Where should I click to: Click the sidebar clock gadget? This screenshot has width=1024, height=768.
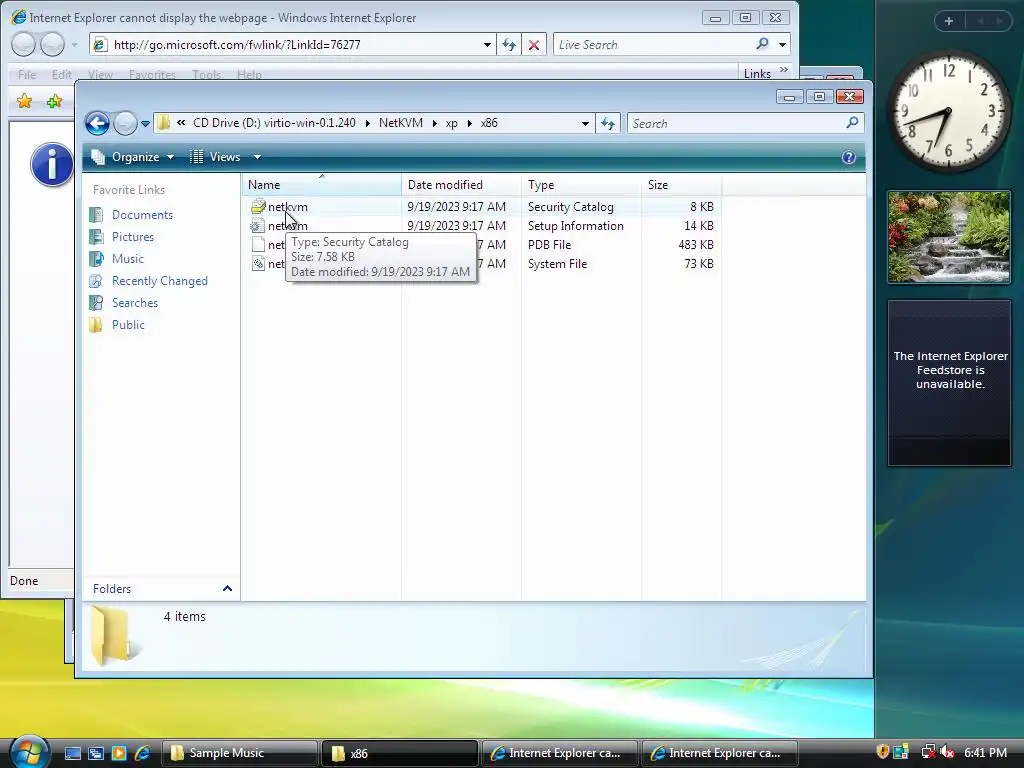tap(948, 110)
